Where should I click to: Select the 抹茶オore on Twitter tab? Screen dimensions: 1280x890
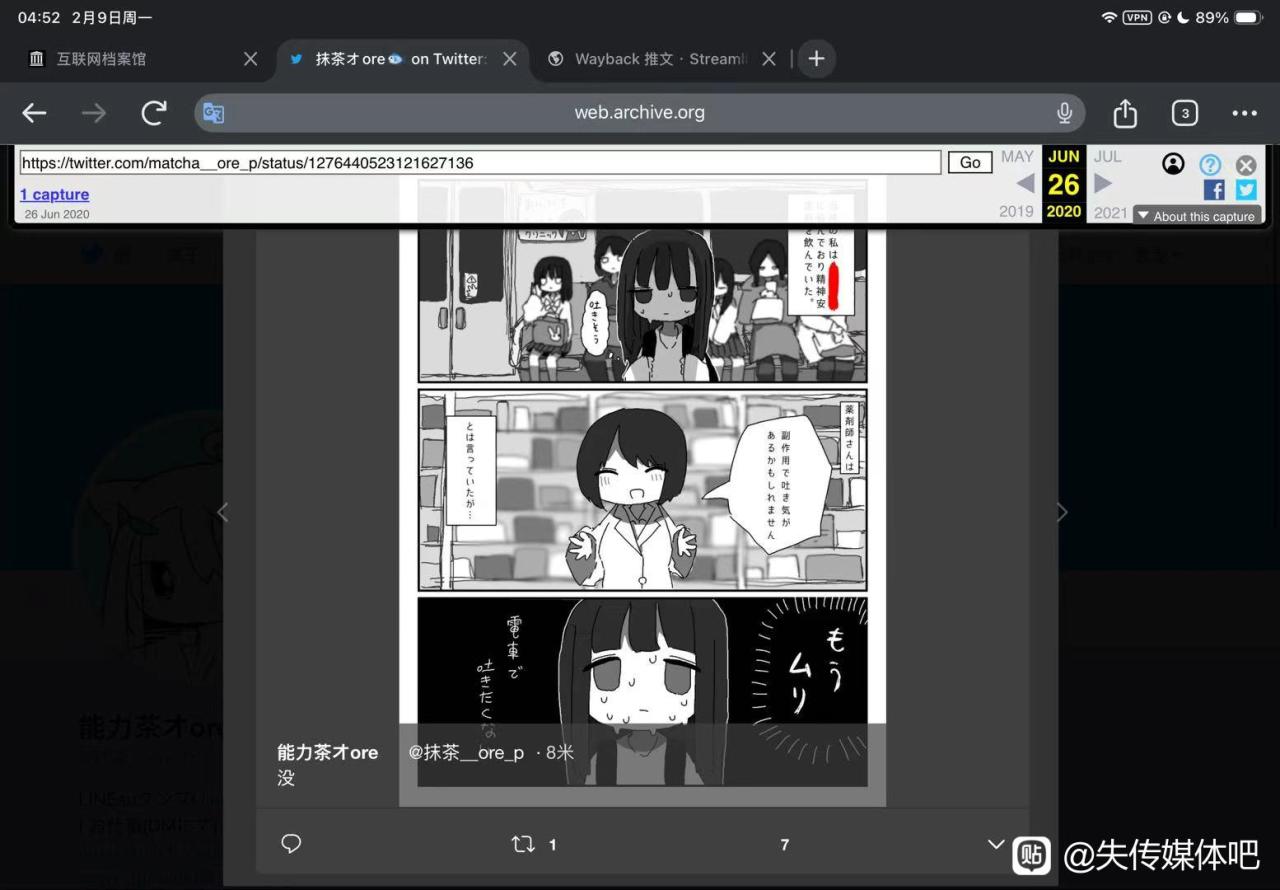click(x=401, y=59)
